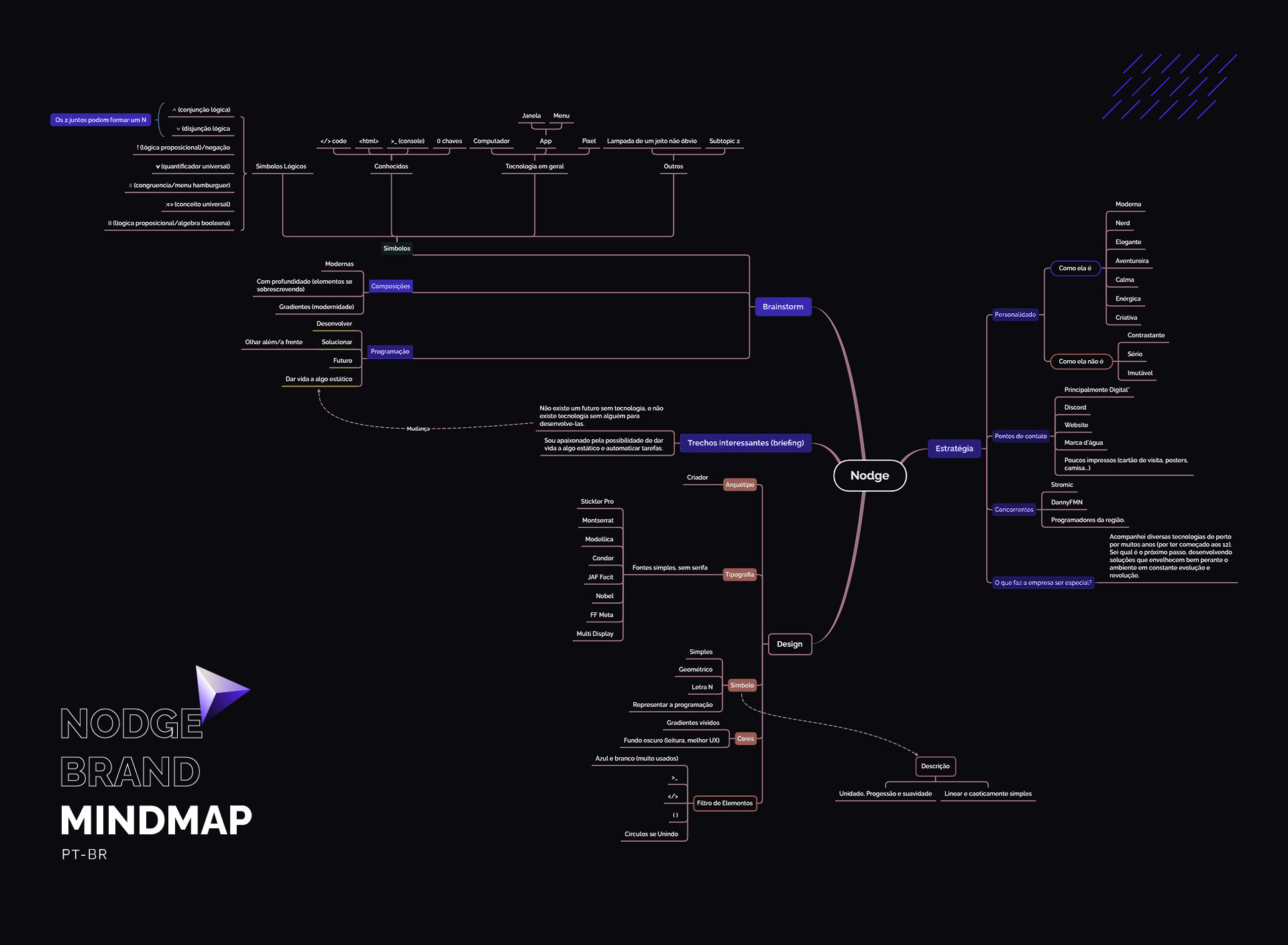The height and width of the screenshot is (945, 1288).
Task: Select the Aventureira personality trait
Action: pos(1132,261)
